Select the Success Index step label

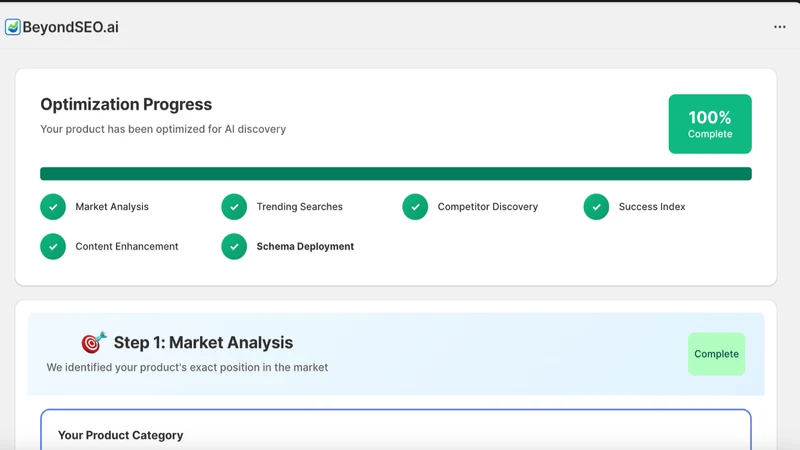coord(652,207)
